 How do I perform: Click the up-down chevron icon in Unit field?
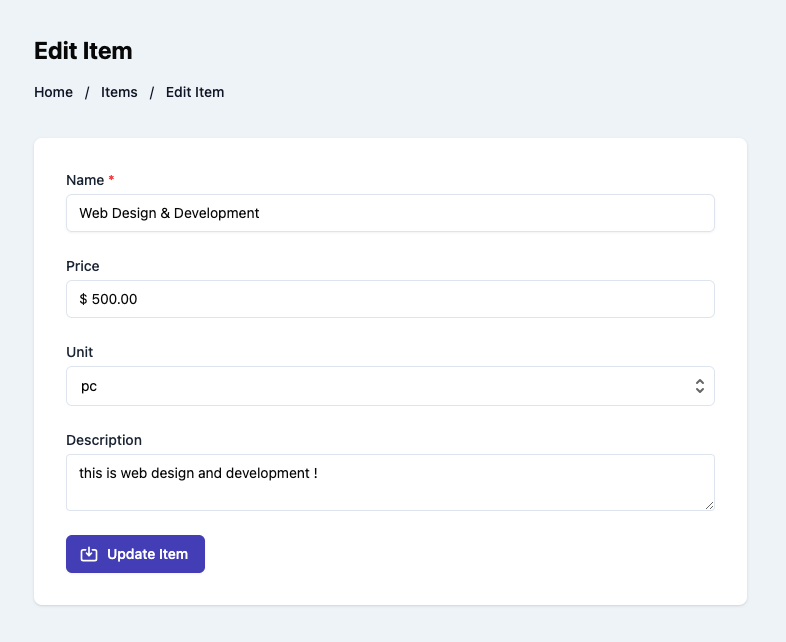pyautogui.click(x=700, y=386)
